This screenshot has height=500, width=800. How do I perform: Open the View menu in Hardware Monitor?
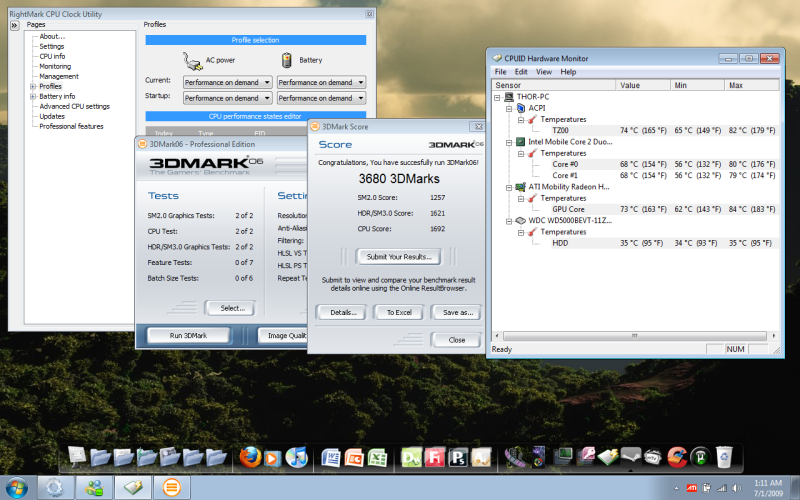click(544, 72)
